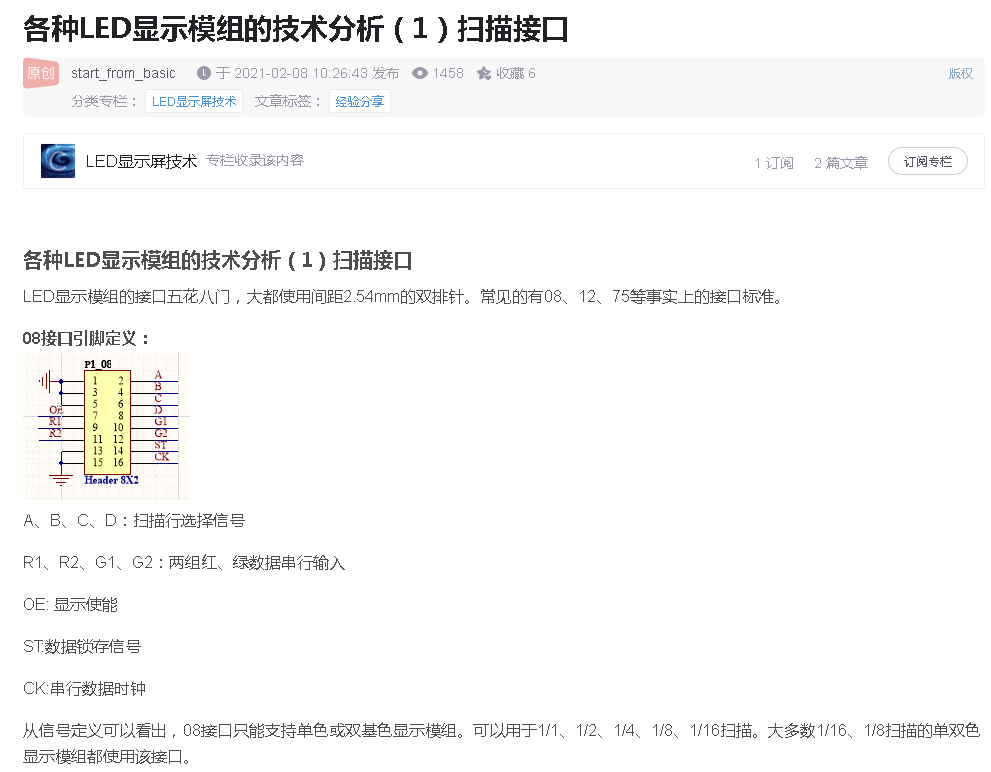This screenshot has width=991, height=772.
Task: Click the line A、B、C、D：扫描行选择信号
Action: 134,521
